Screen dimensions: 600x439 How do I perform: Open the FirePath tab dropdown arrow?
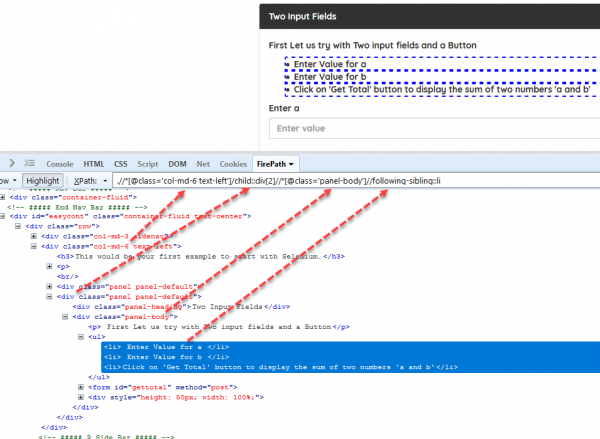click(291, 164)
